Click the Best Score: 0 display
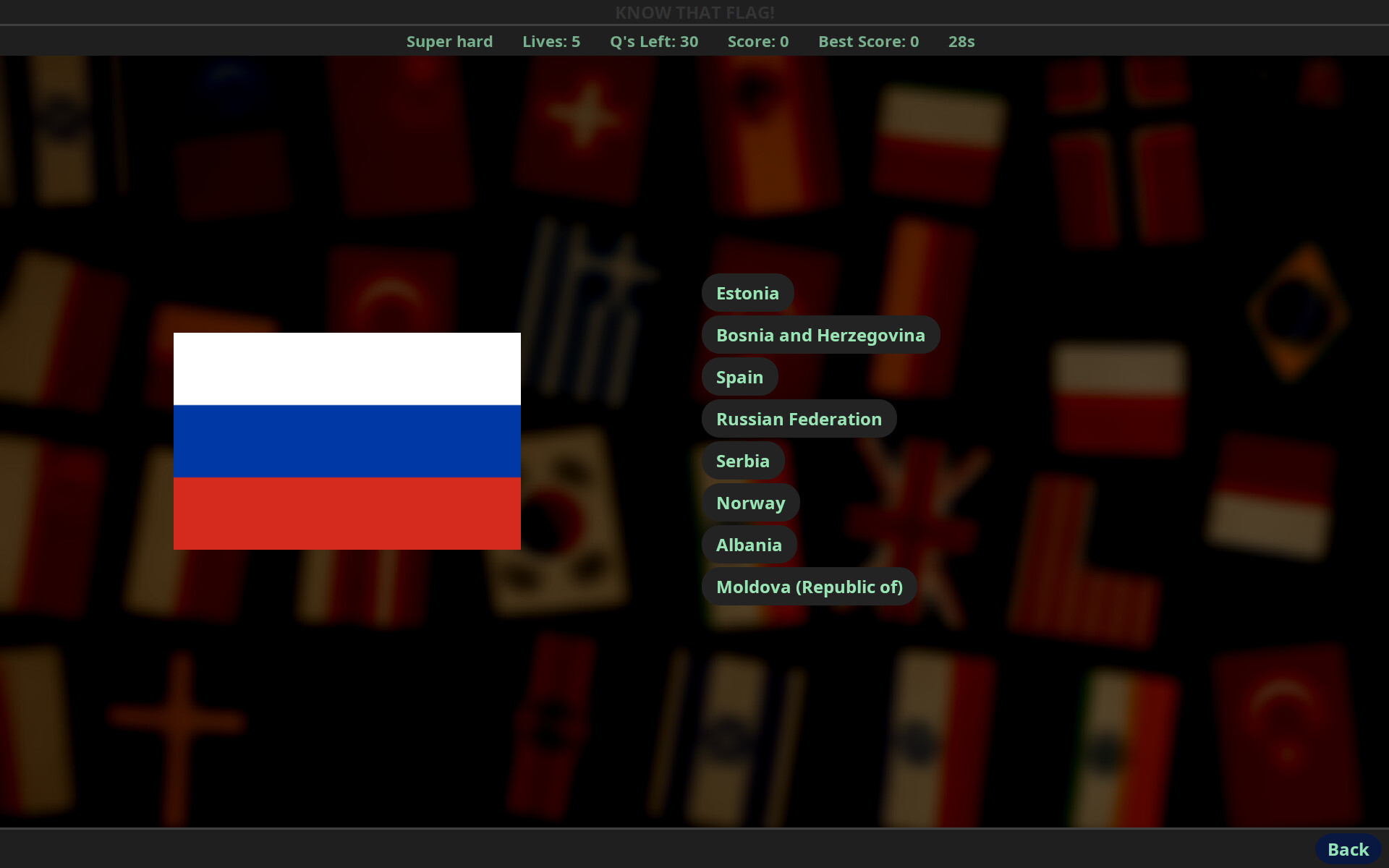 (867, 41)
